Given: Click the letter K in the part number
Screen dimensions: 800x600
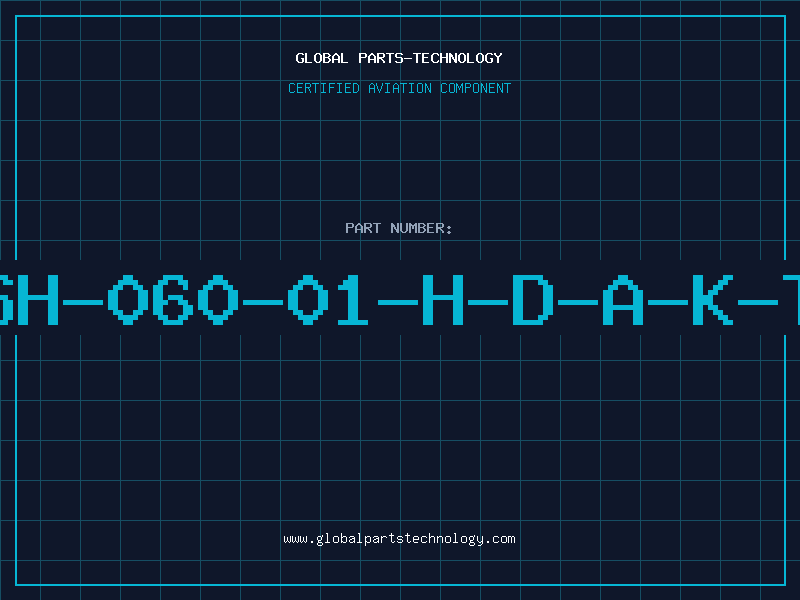Looking at the screenshot, I should point(713,299).
